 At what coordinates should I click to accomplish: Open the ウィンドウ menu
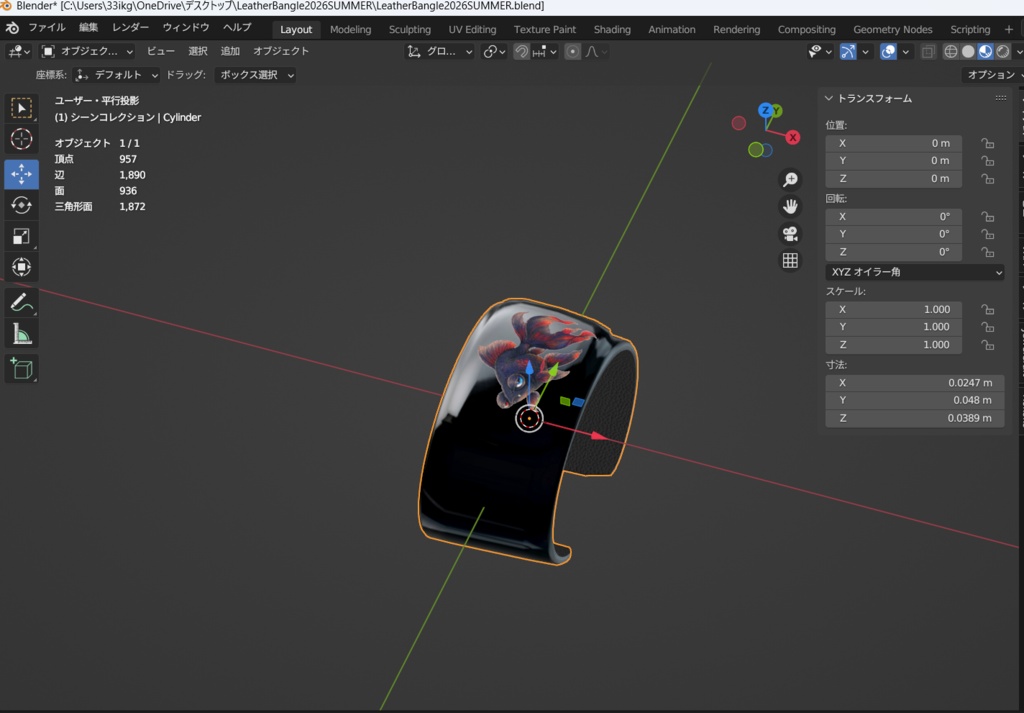click(185, 28)
